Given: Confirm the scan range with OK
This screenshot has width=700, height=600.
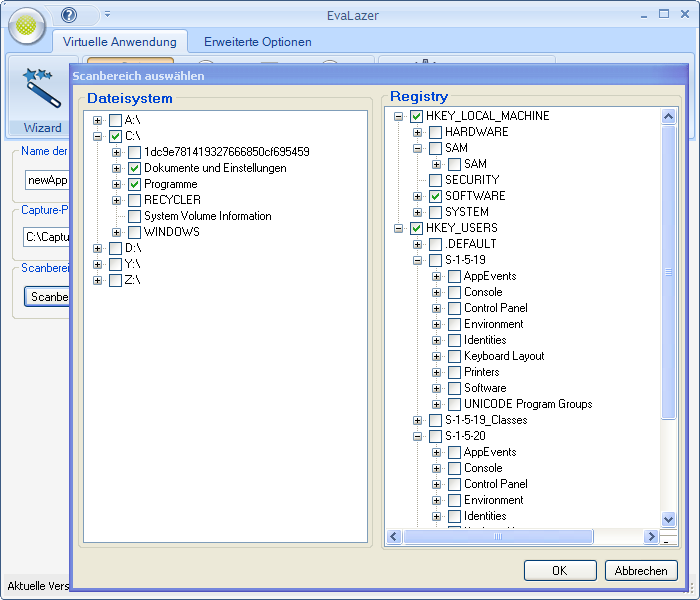Looking at the screenshot, I should pos(559,571).
